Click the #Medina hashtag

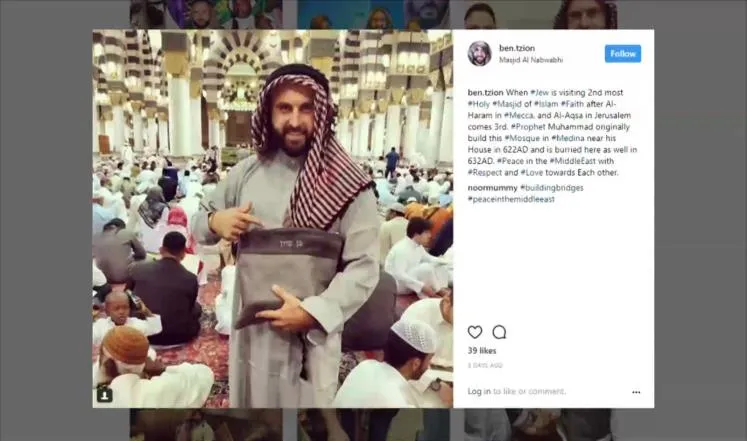point(568,138)
